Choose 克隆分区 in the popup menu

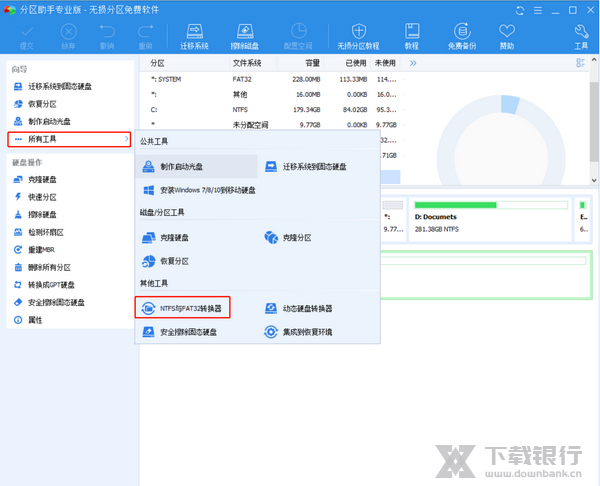(x=288, y=238)
